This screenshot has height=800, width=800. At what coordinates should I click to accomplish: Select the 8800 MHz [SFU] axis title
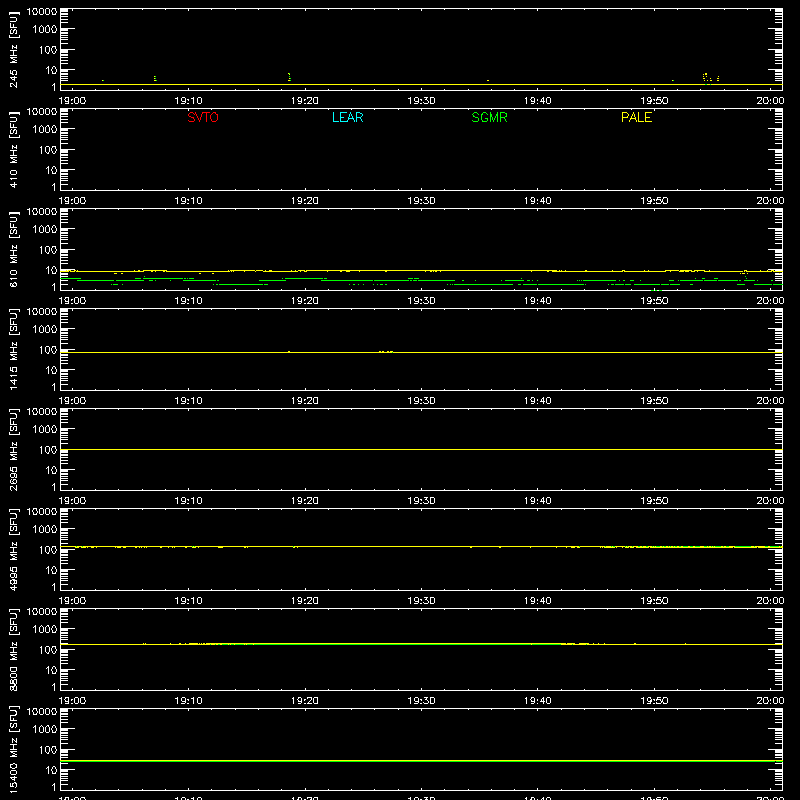[x=13, y=649]
